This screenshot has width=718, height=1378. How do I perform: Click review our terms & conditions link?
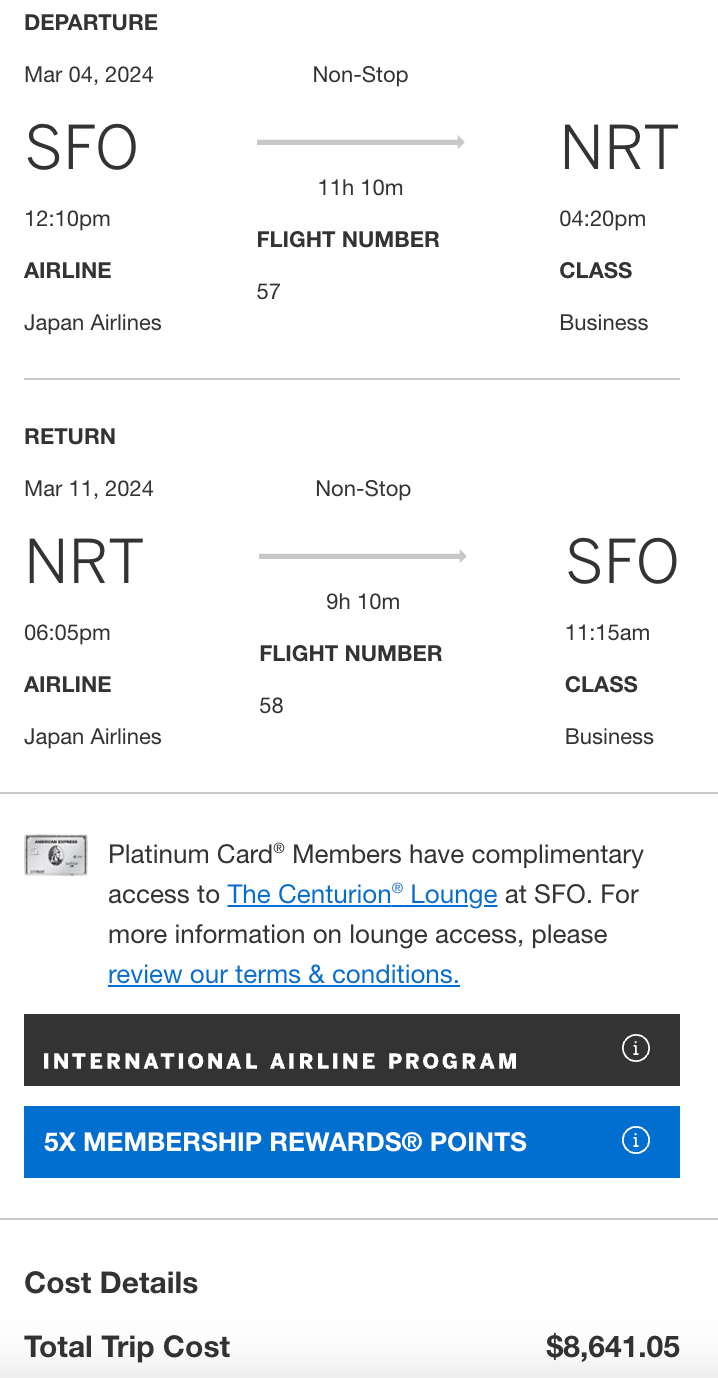point(283,974)
